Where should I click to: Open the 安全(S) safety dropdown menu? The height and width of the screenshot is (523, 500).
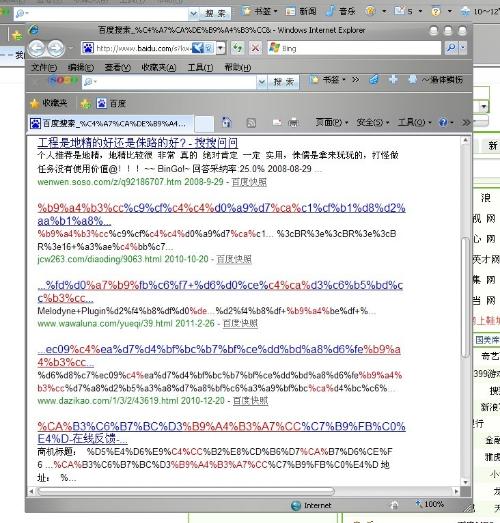373,123
